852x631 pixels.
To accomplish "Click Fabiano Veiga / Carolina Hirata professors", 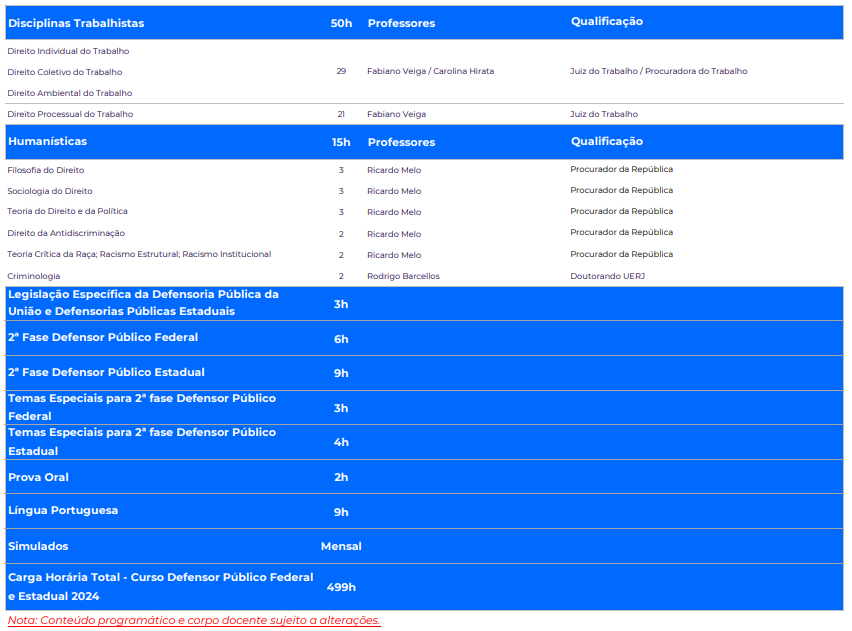I will point(430,72).
